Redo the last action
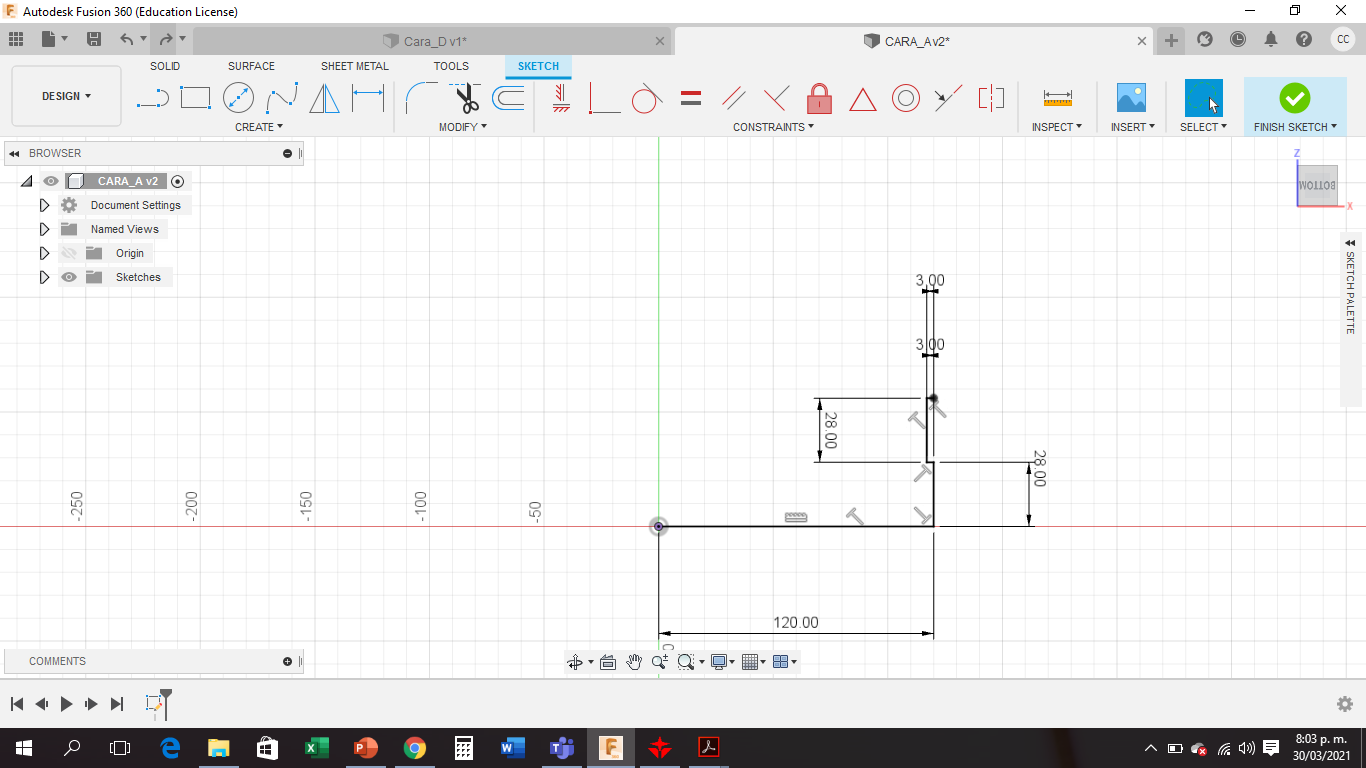 pos(165,39)
